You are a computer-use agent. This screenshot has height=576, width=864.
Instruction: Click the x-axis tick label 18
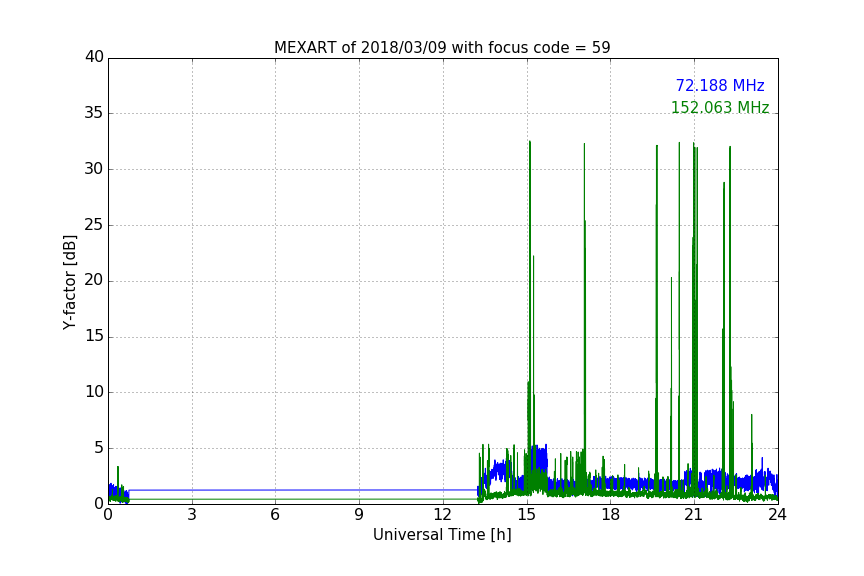[x=611, y=515]
